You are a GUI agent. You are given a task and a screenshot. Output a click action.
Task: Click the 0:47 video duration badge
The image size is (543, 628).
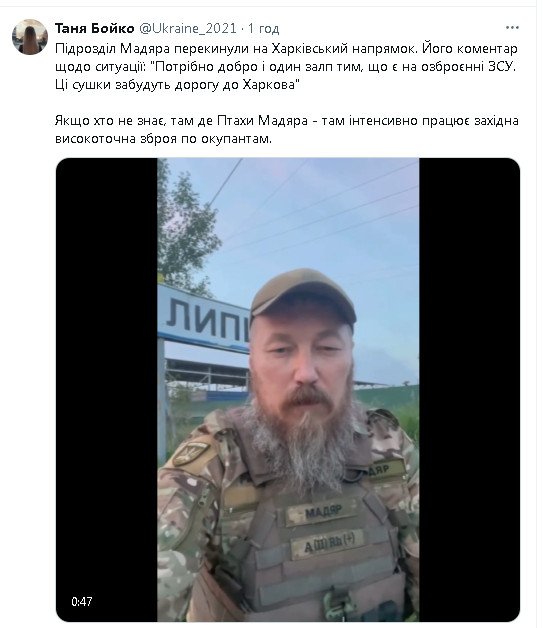(82, 601)
